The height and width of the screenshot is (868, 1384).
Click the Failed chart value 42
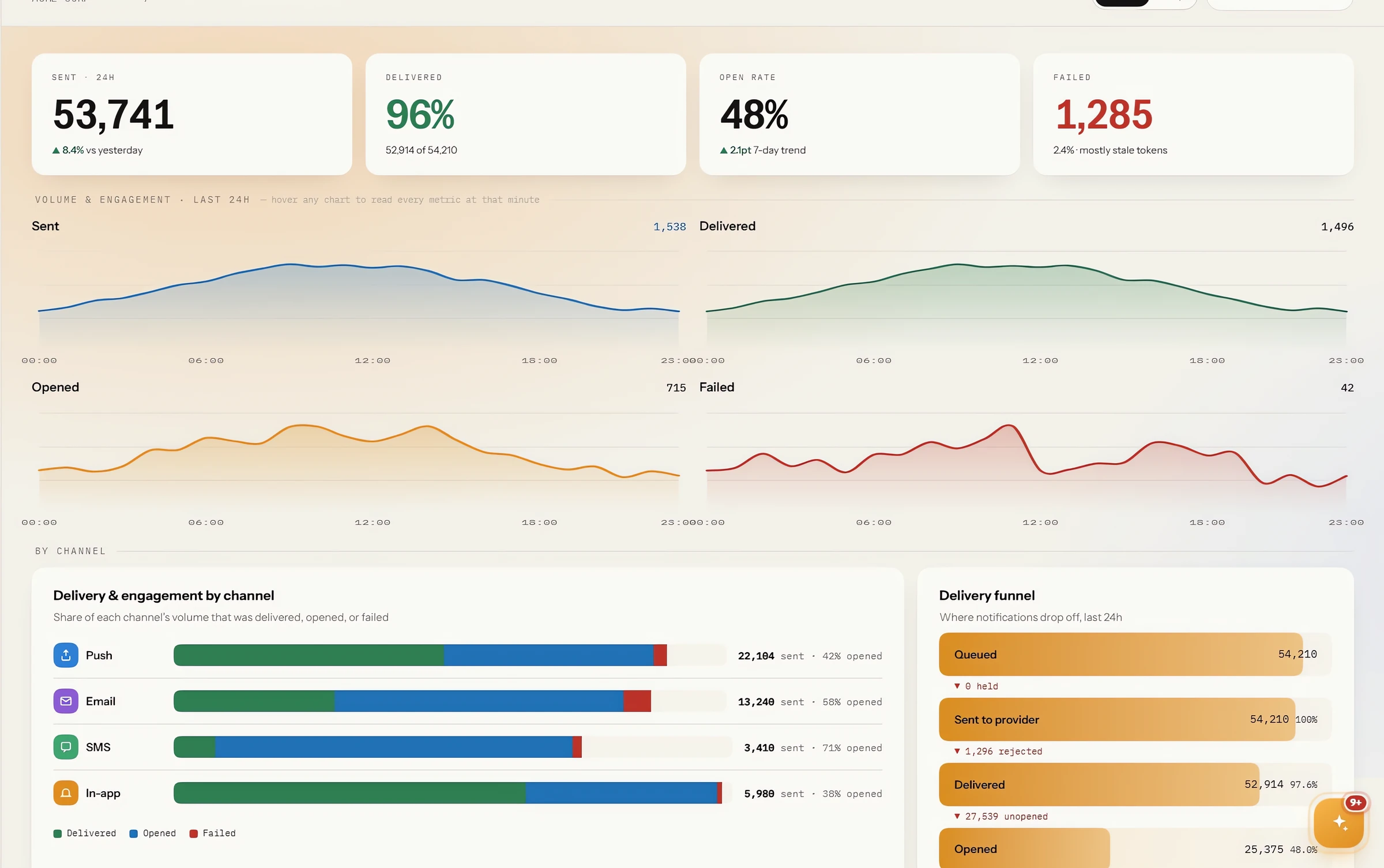(1347, 388)
